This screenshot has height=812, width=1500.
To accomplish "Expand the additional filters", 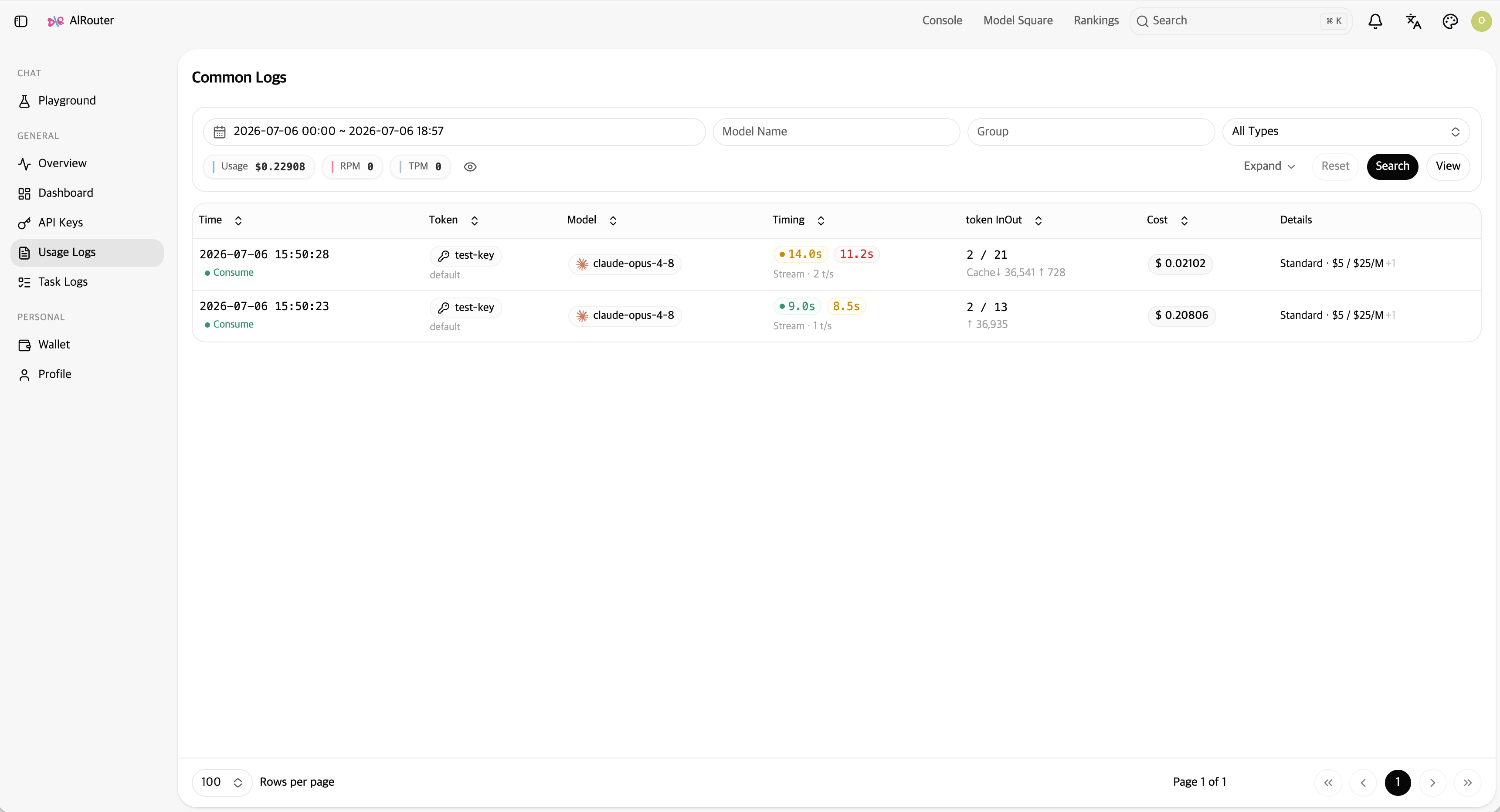I will [x=1269, y=166].
